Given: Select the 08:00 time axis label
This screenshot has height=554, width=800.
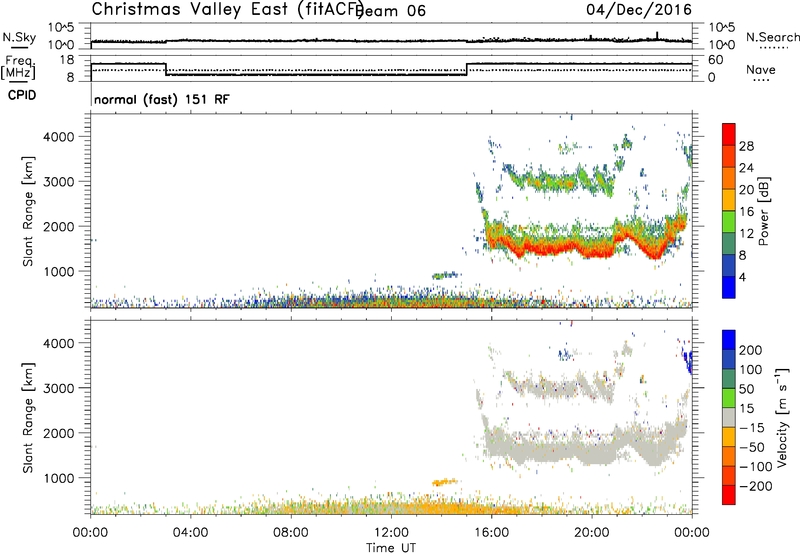Looking at the screenshot, I should (291, 533).
